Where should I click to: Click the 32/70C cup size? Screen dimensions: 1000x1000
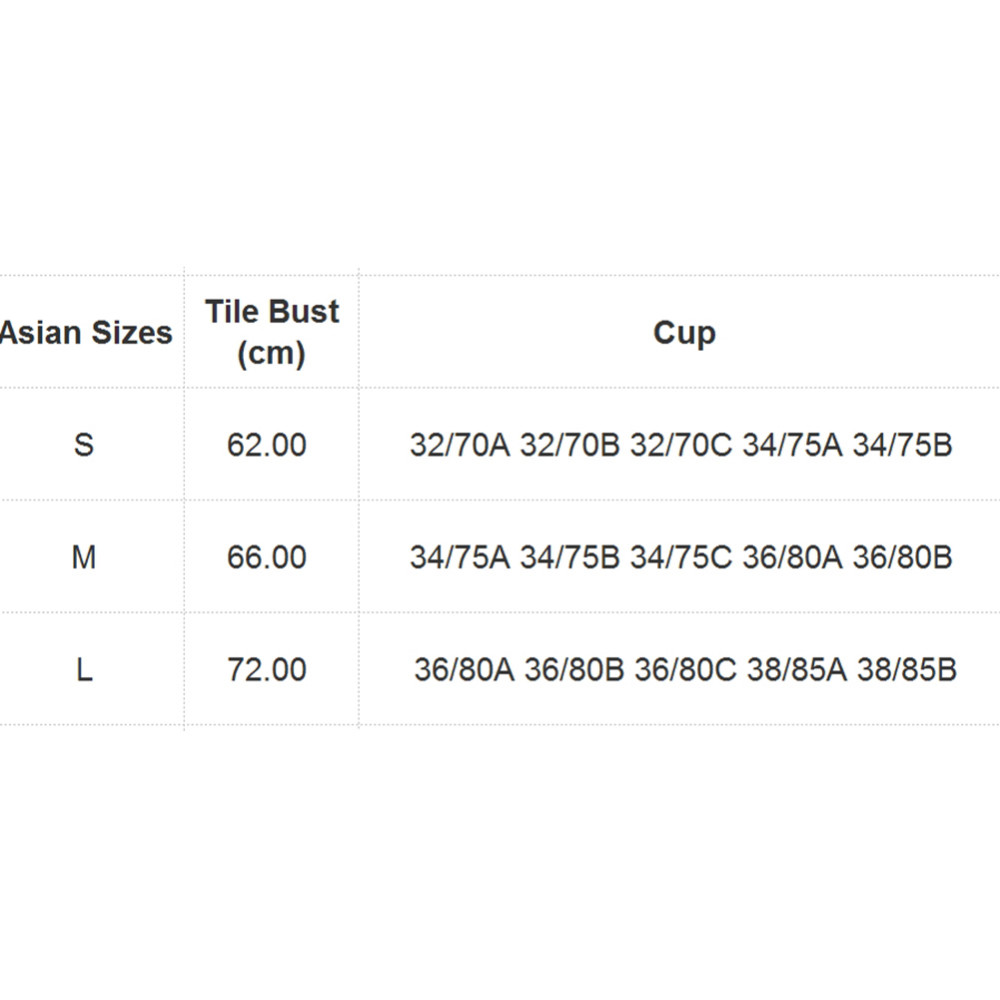(x=681, y=445)
